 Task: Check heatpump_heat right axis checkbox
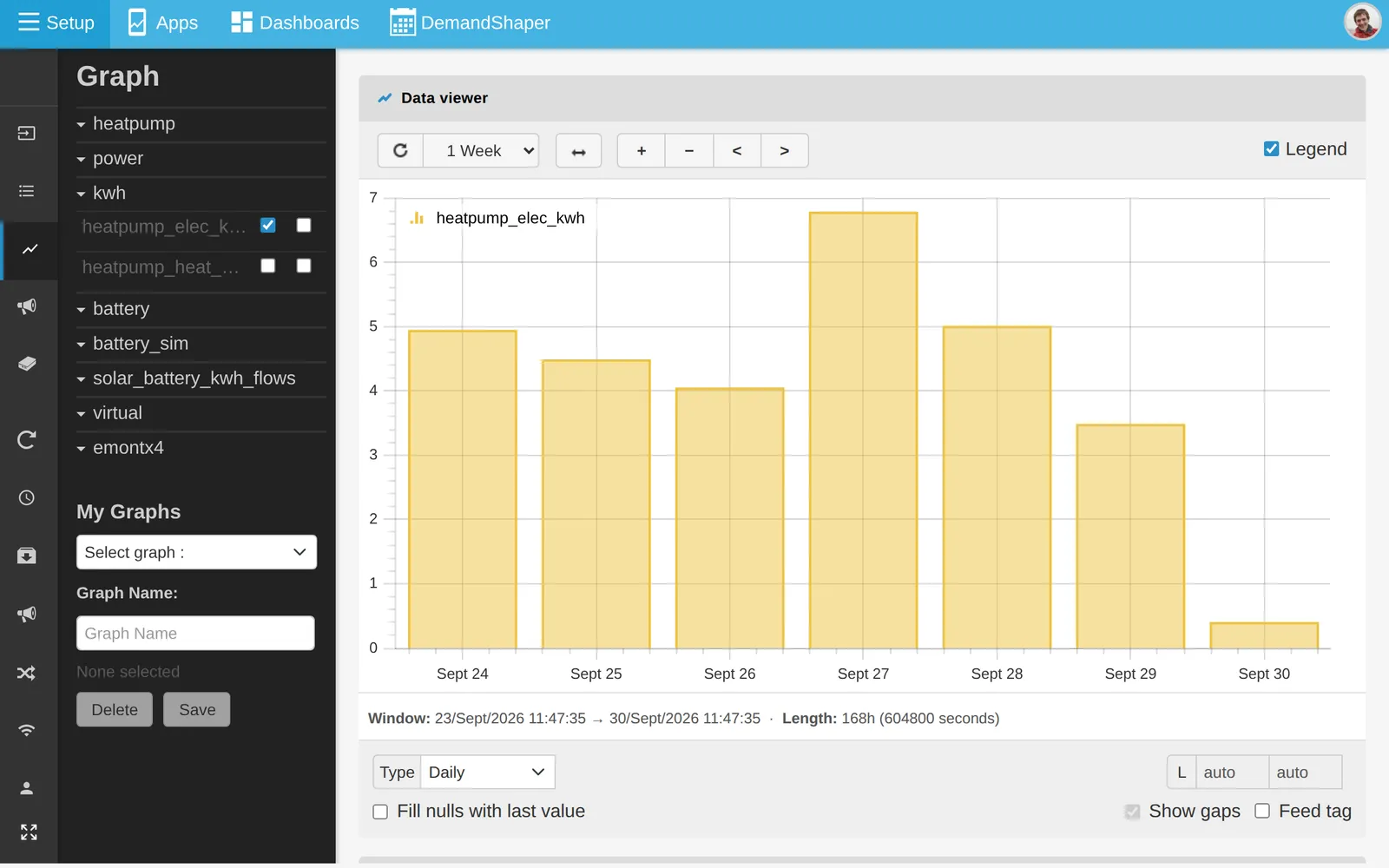pos(304,266)
